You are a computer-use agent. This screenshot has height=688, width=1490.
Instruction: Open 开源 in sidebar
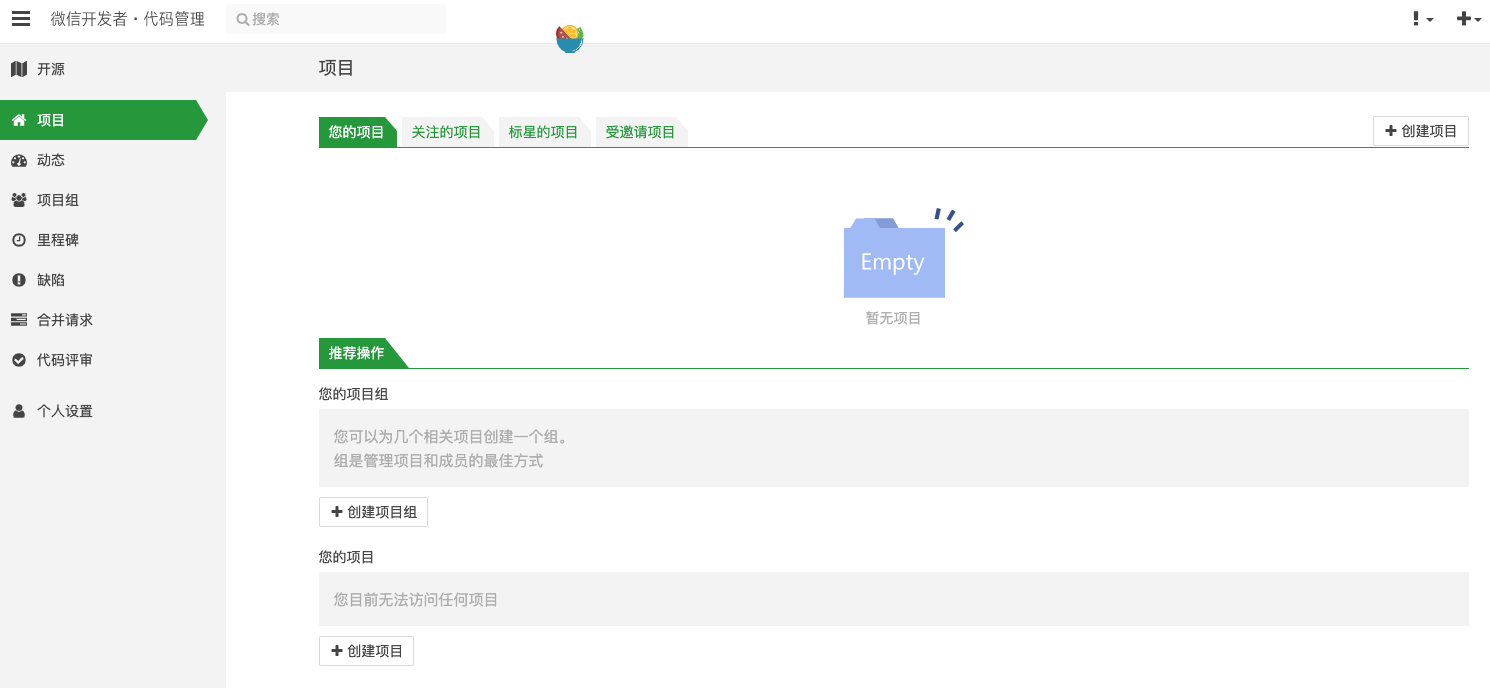pyautogui.click(x=113, y=69)
